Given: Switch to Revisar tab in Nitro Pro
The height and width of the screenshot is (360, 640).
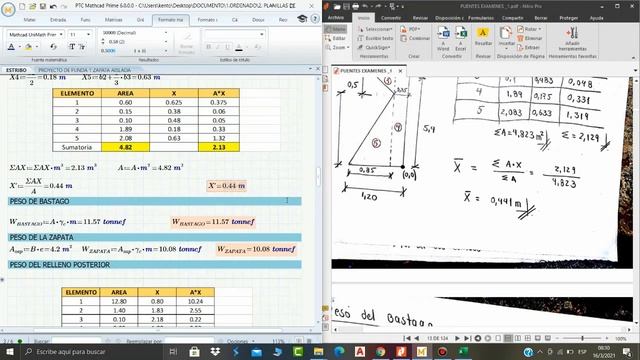Looking at the screenshot, I should (x=420, y=18).
